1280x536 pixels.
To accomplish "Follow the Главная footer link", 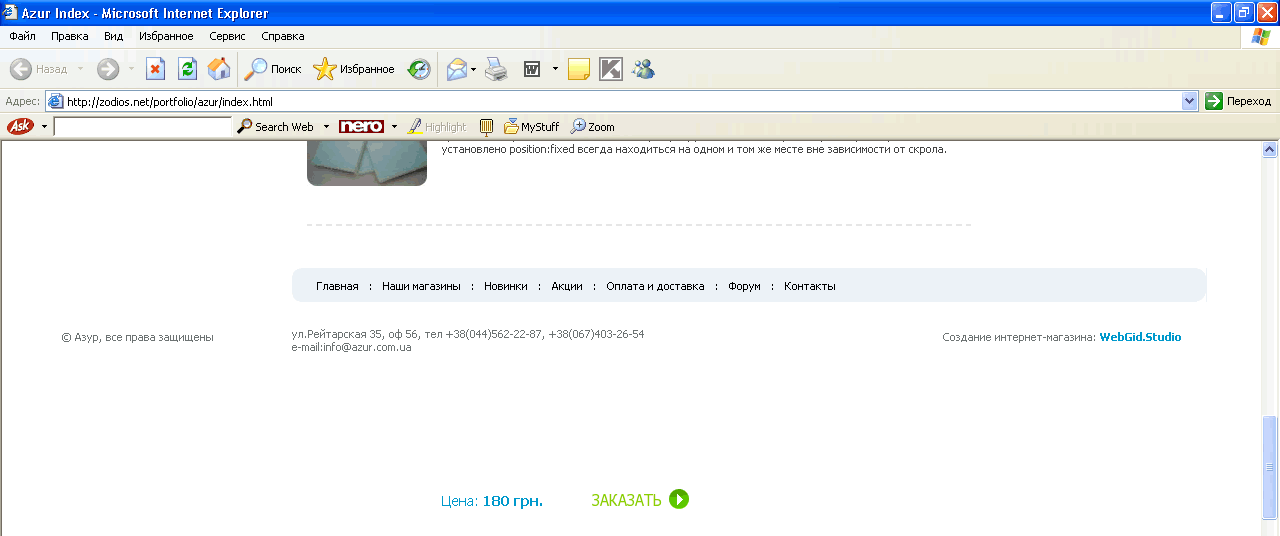I will (x=337, y=286).
